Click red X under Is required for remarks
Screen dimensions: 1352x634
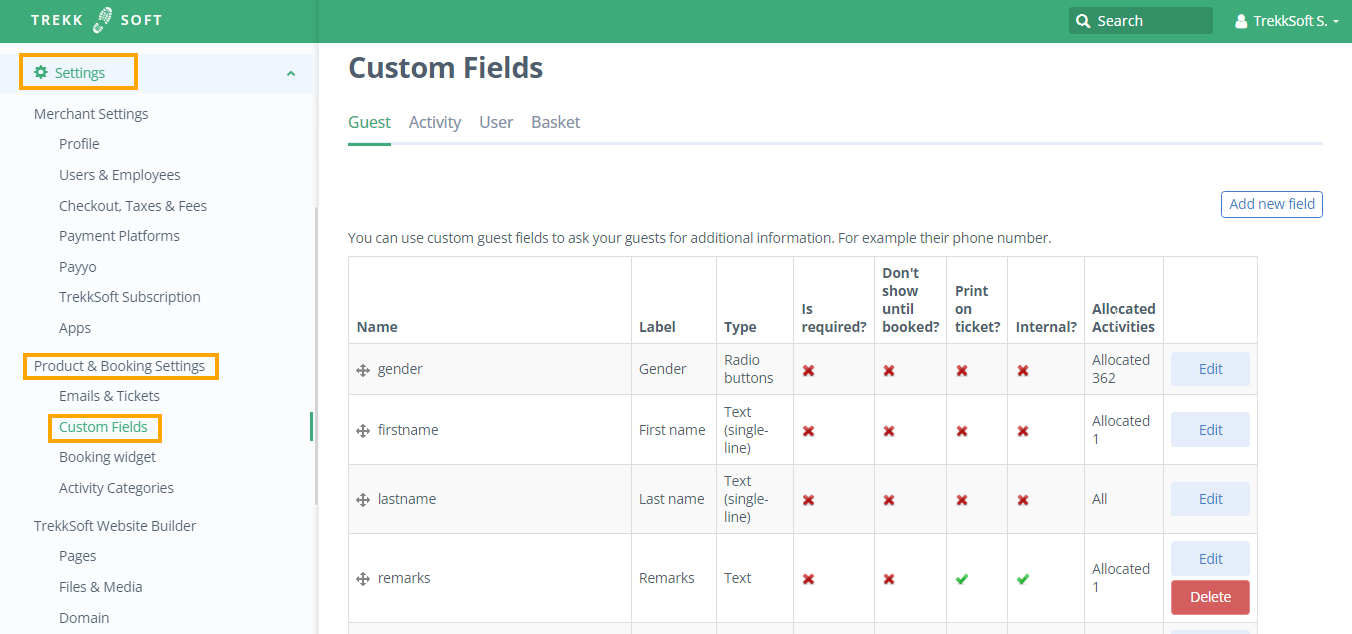pos(808,579)
